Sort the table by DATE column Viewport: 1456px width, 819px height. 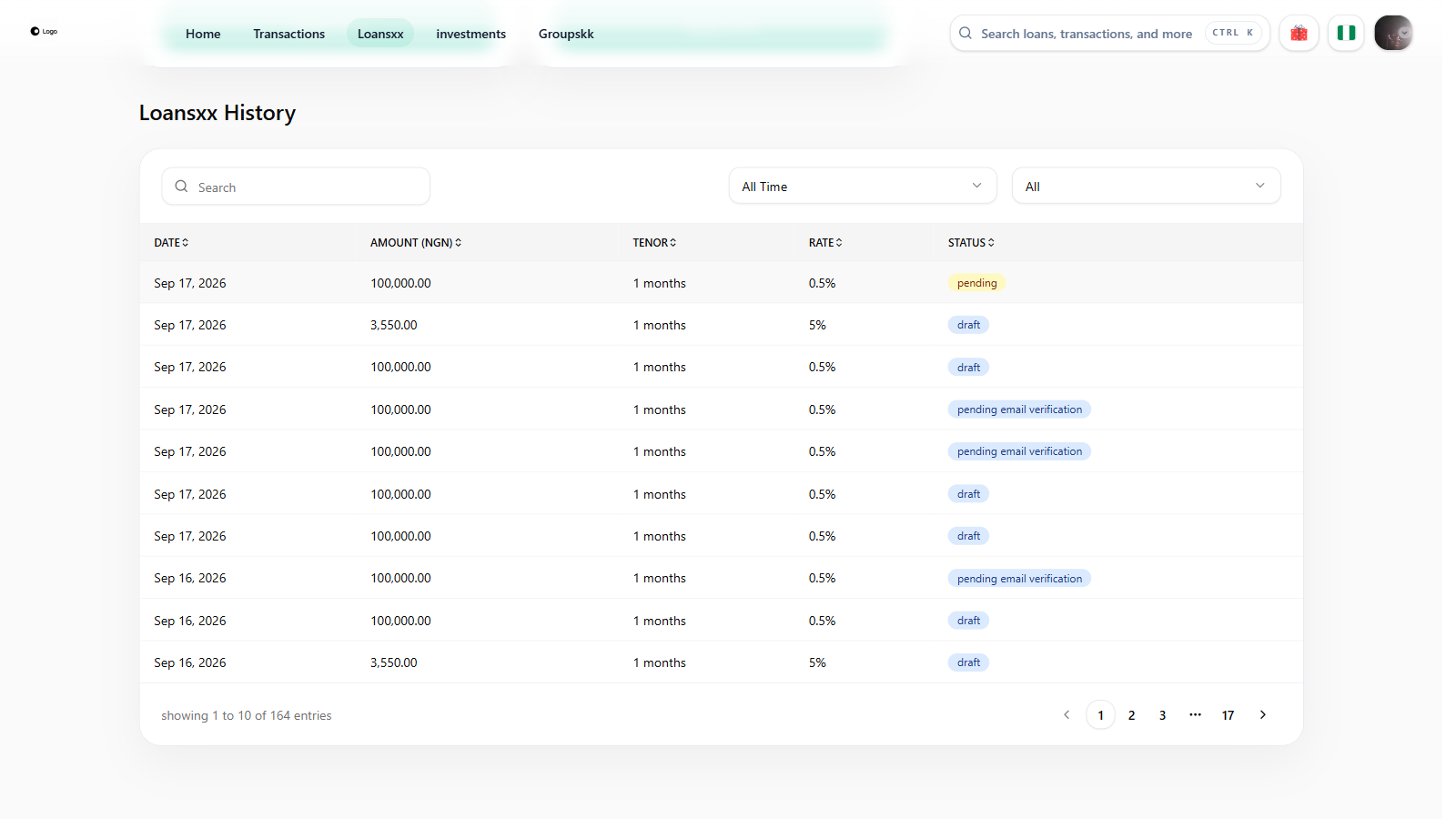click(x=171, y=243)
